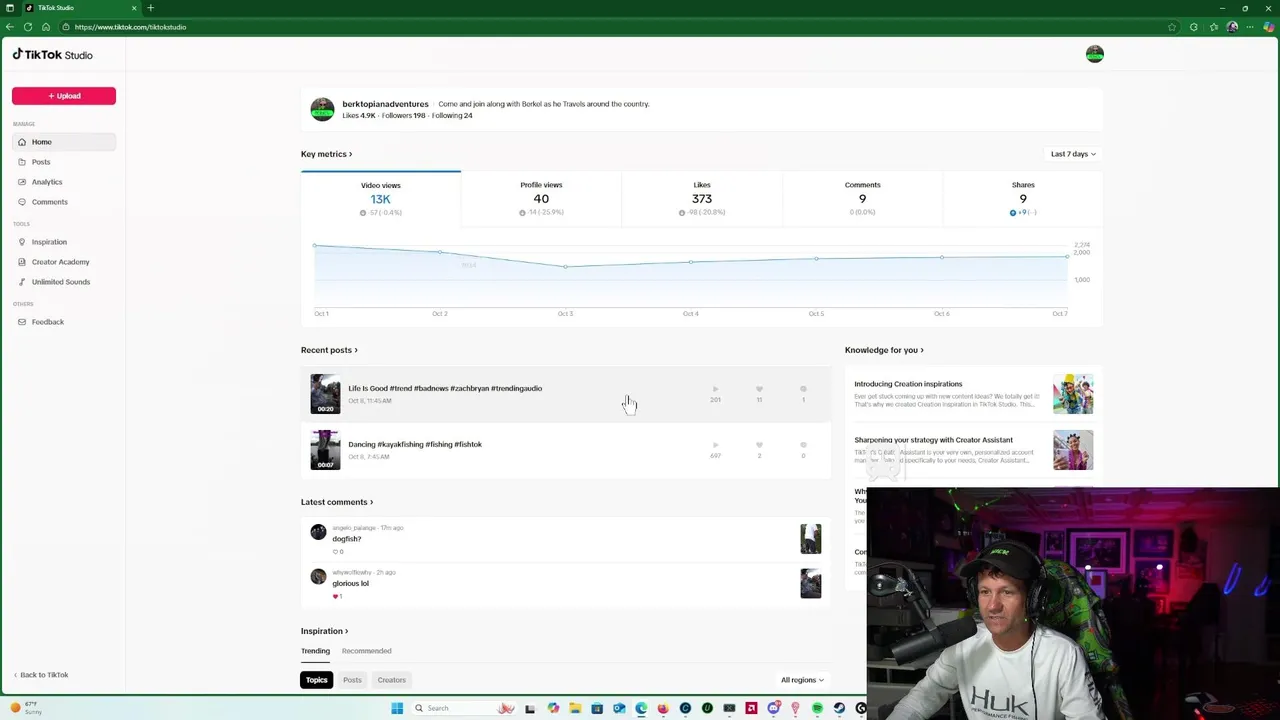Image resolution: width=1280 pixels, height=720 pixels.
Task: Select the Shares metric tab
Action: [x=1023, y=199]
